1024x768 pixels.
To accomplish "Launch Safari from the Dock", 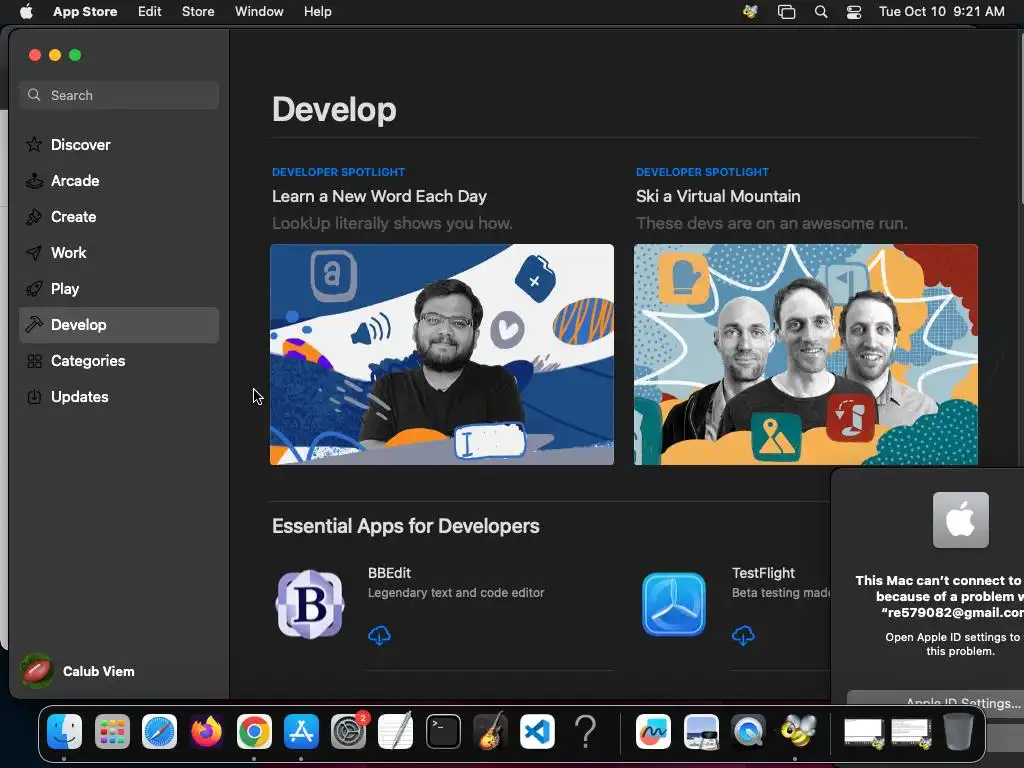I will coord(159,731).
